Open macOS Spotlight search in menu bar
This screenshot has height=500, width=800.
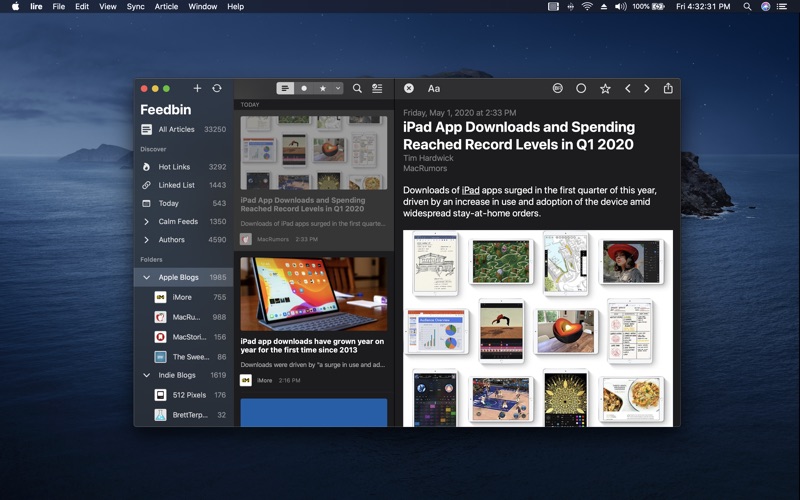click(747, 6)
